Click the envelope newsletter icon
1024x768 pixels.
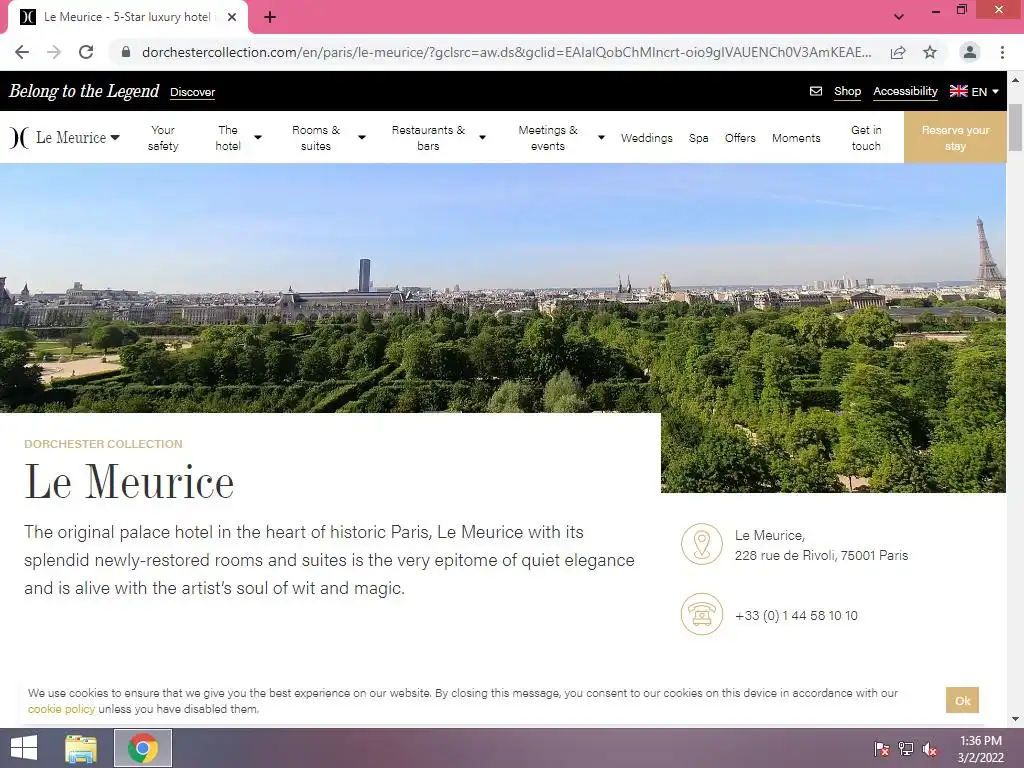pyautogui.click(x=816, y=91)
